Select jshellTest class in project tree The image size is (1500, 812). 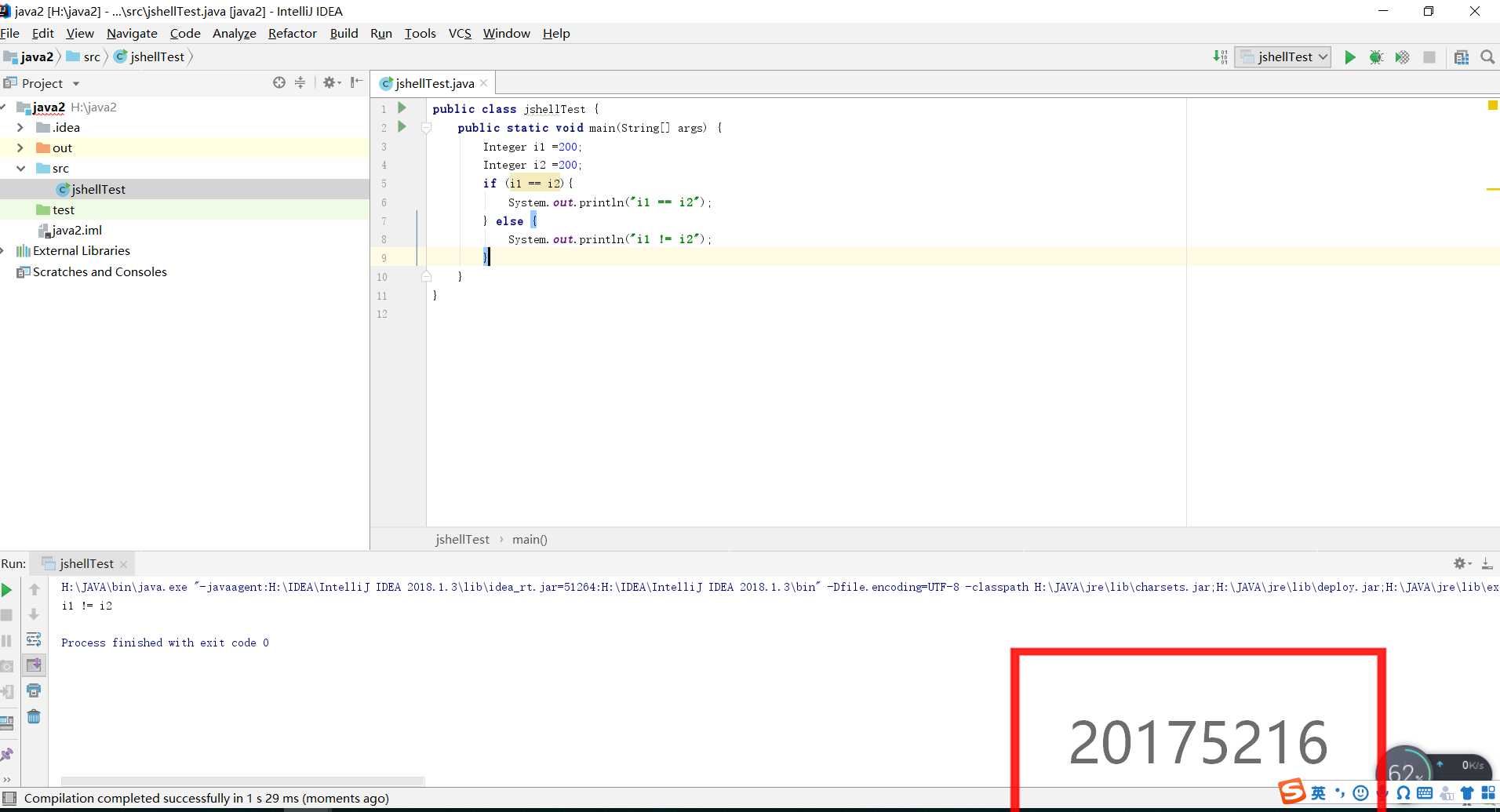98,189
